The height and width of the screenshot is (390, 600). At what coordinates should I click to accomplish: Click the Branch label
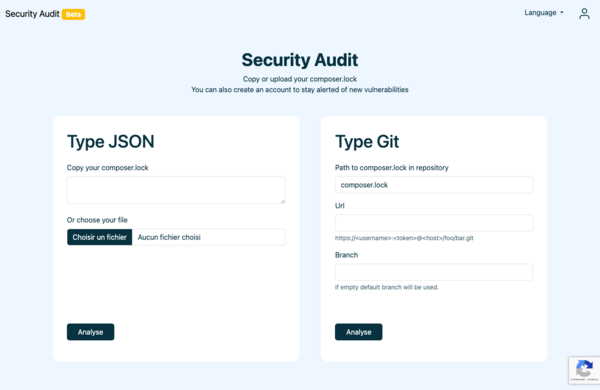pyautogui.click(x=346, y=255)
